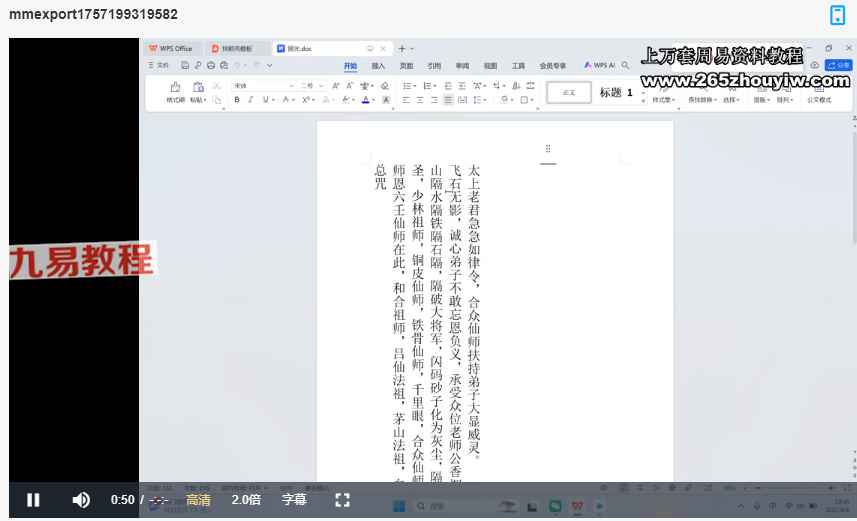Click the Format Painter icon
857x521 pixels.
(x=175, y=88)
